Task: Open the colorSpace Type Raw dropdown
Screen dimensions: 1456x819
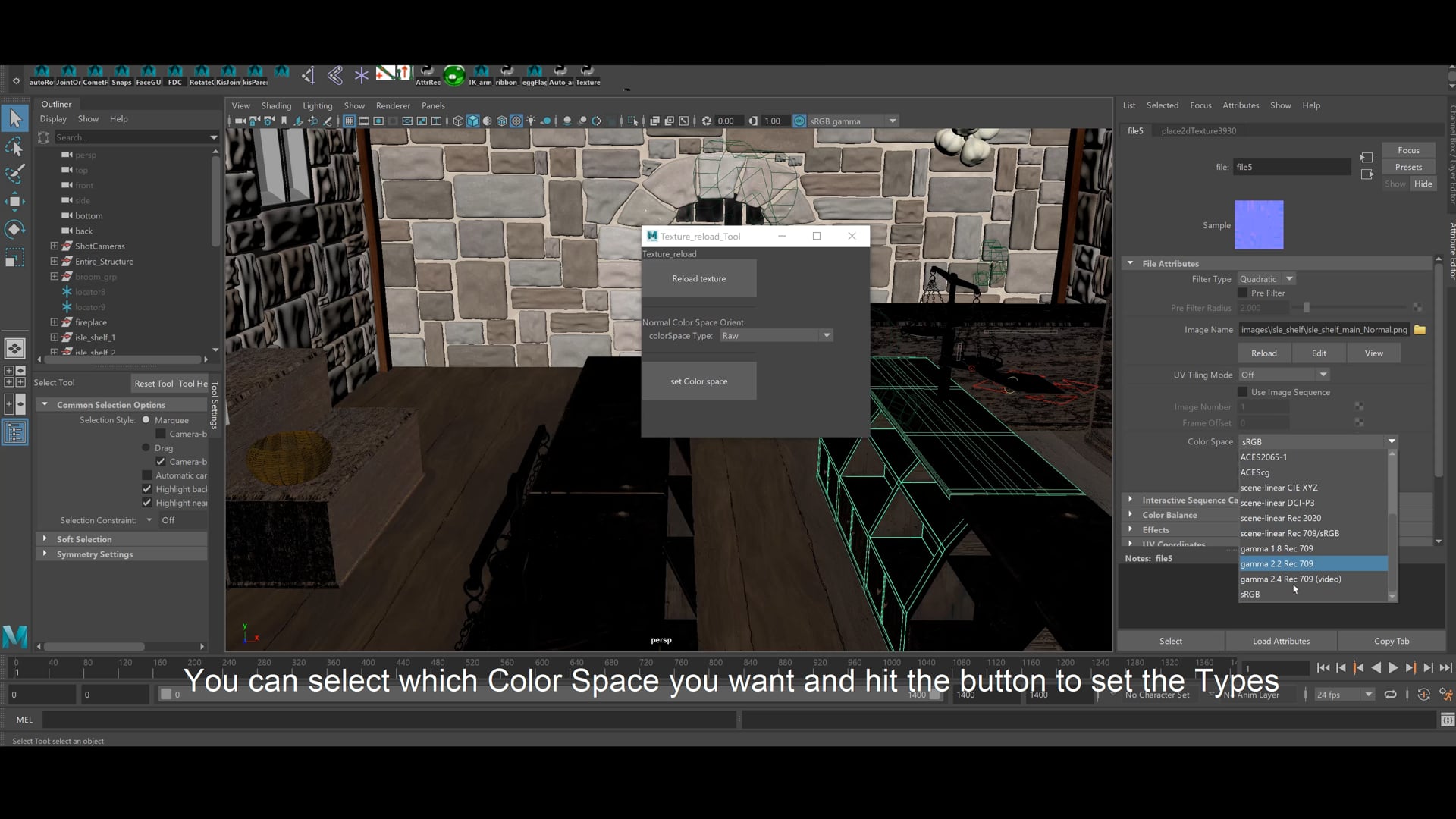Action: click(777, 335)
